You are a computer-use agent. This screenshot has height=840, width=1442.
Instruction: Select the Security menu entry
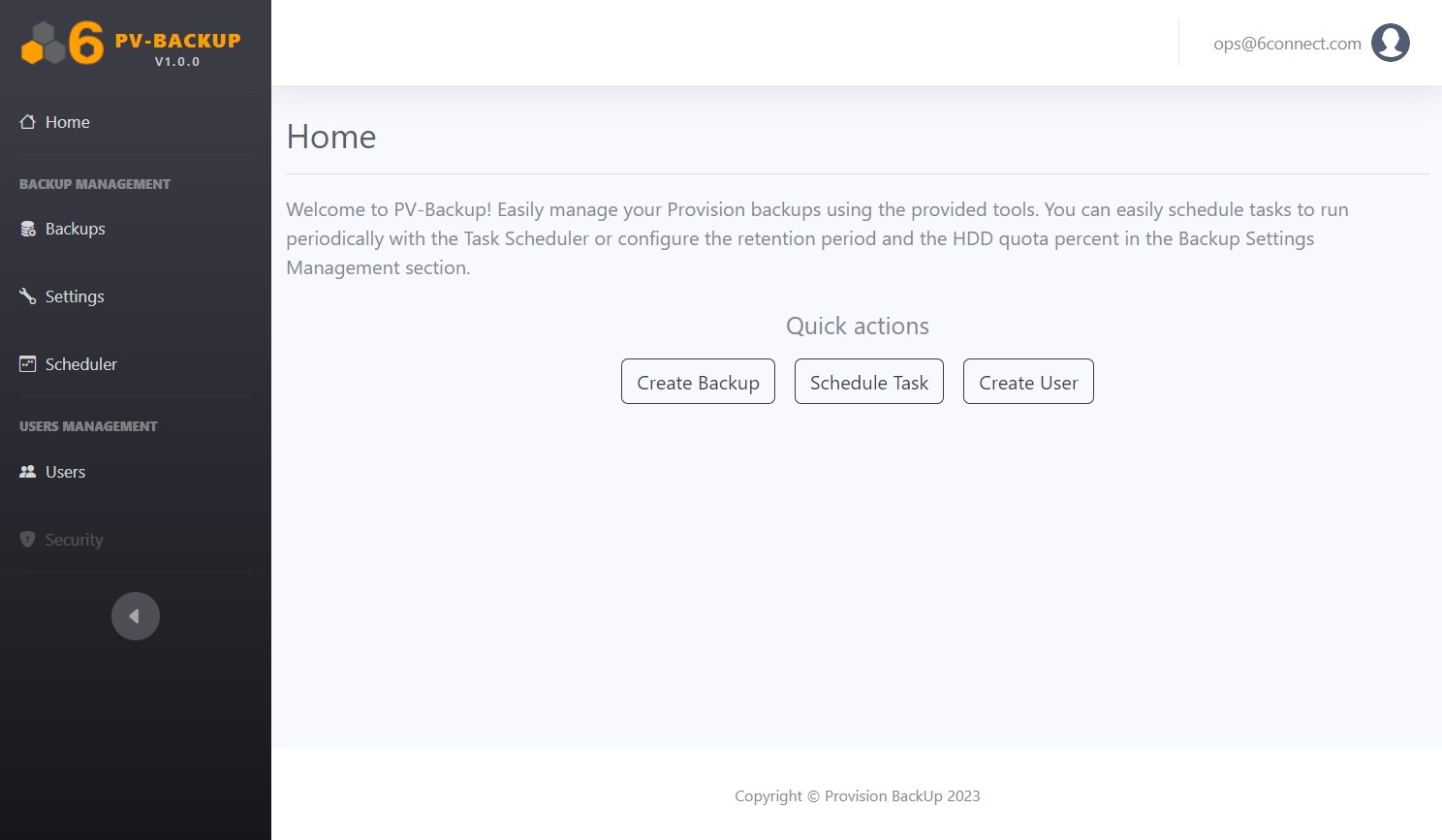pyautogui.click(x=74, y=540)
